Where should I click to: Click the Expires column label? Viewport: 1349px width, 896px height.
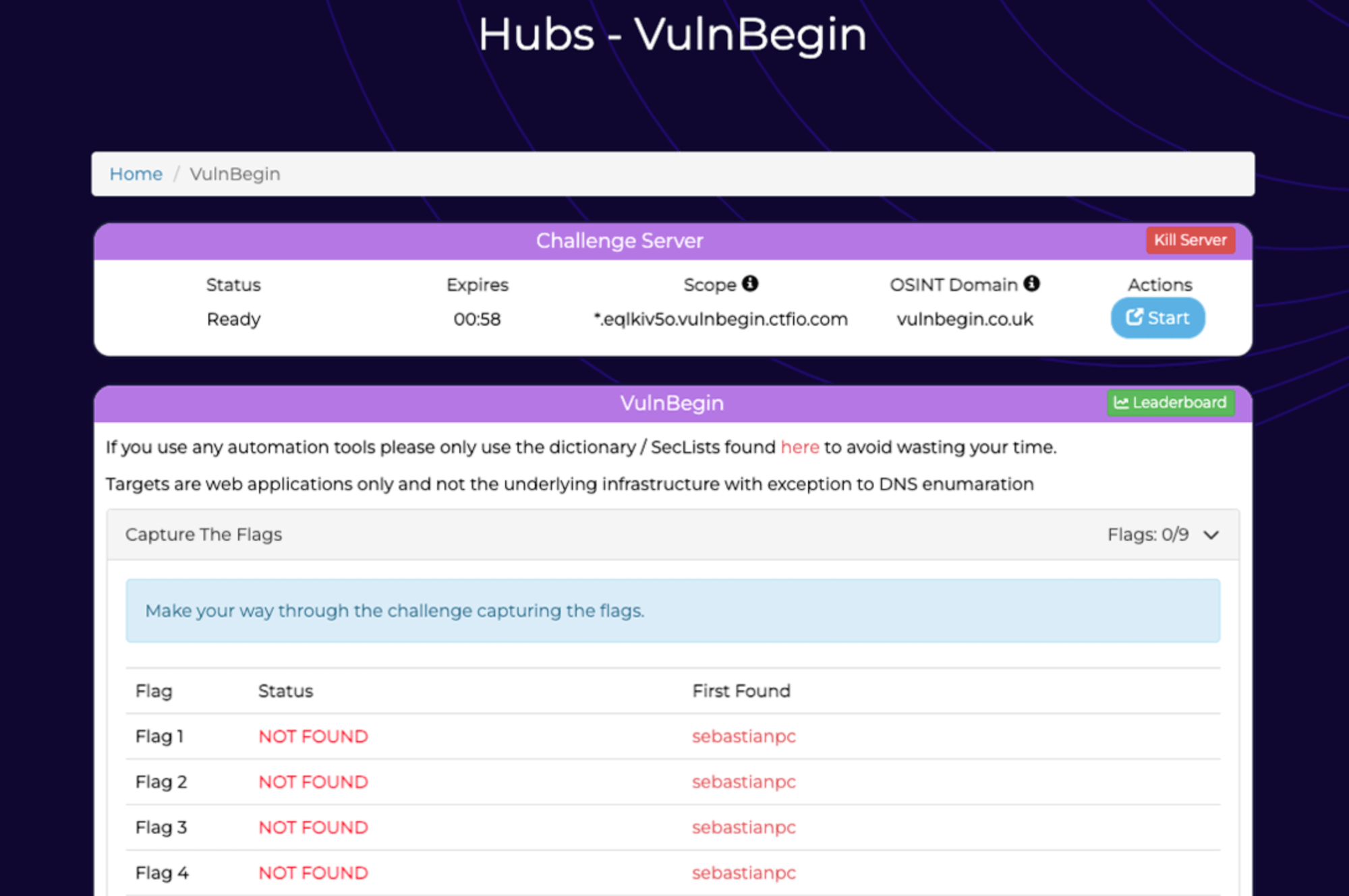coord(477,285)
